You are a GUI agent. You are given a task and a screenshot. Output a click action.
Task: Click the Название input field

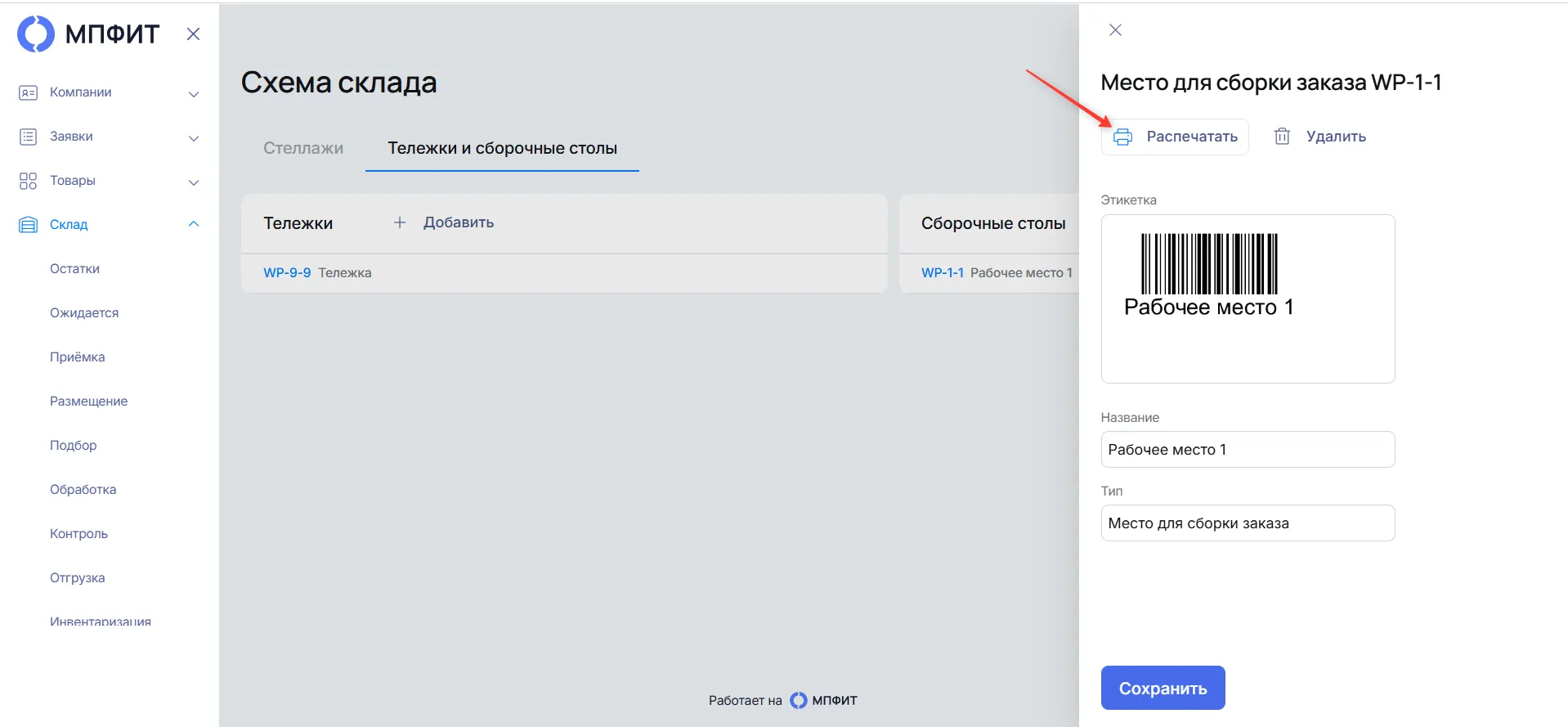(x=1248, y=450)
